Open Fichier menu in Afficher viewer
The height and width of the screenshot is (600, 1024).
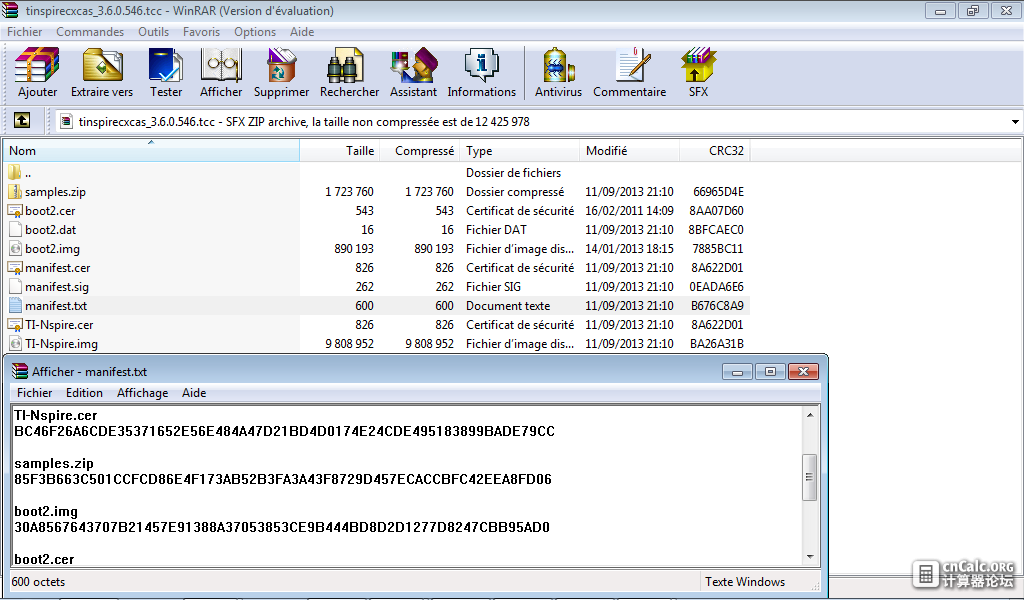[35, 392]
